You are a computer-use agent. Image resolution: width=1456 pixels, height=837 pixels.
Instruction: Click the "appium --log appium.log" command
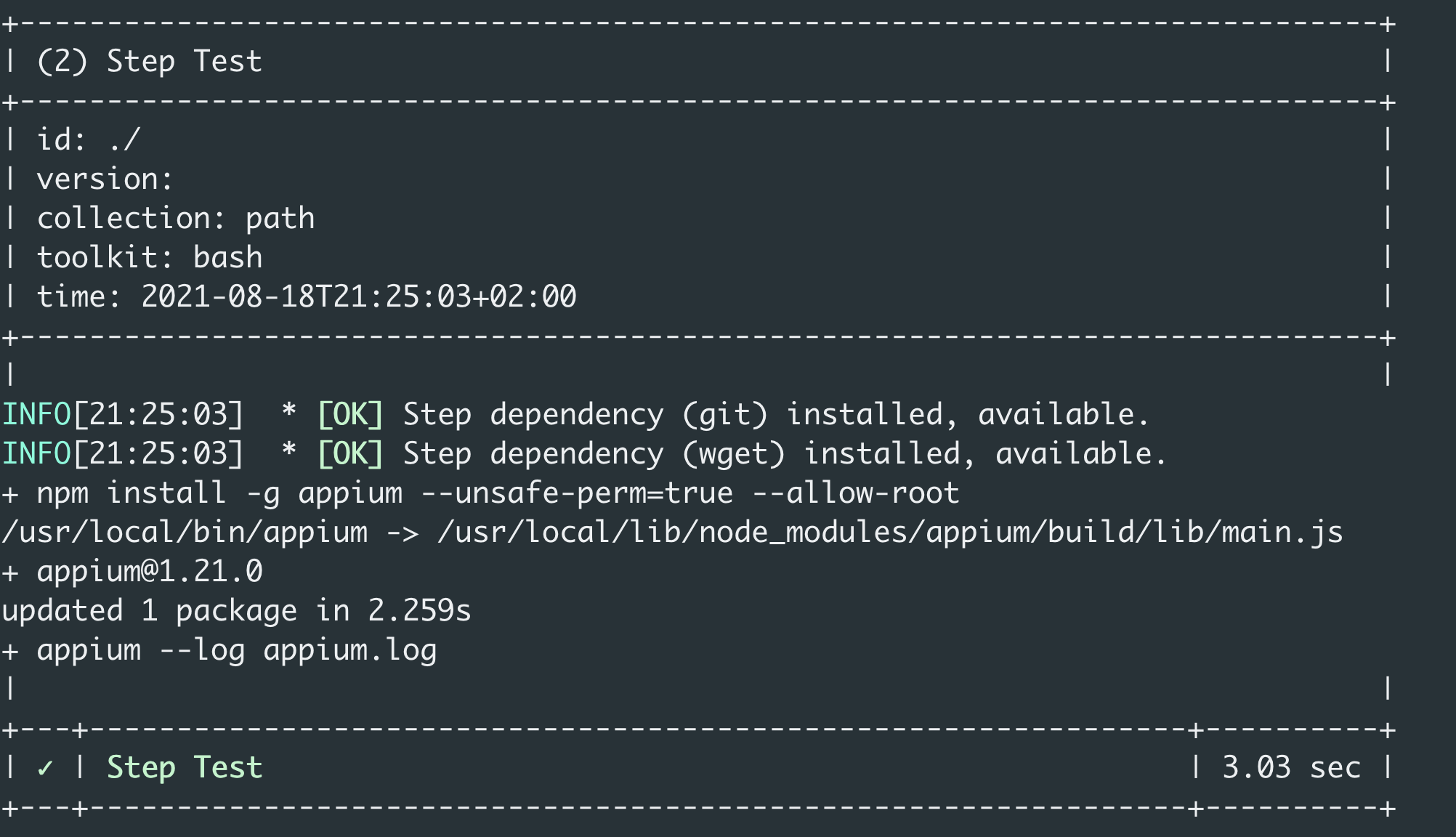click(x=236, y=650)
